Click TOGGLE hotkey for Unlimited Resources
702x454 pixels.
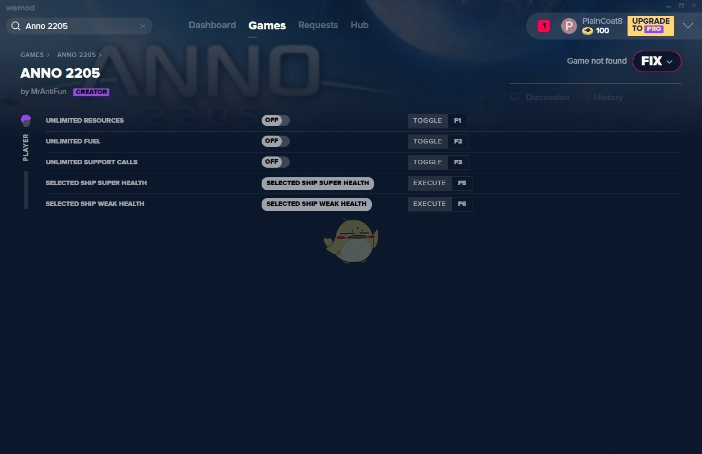click(x=428, y=120)
